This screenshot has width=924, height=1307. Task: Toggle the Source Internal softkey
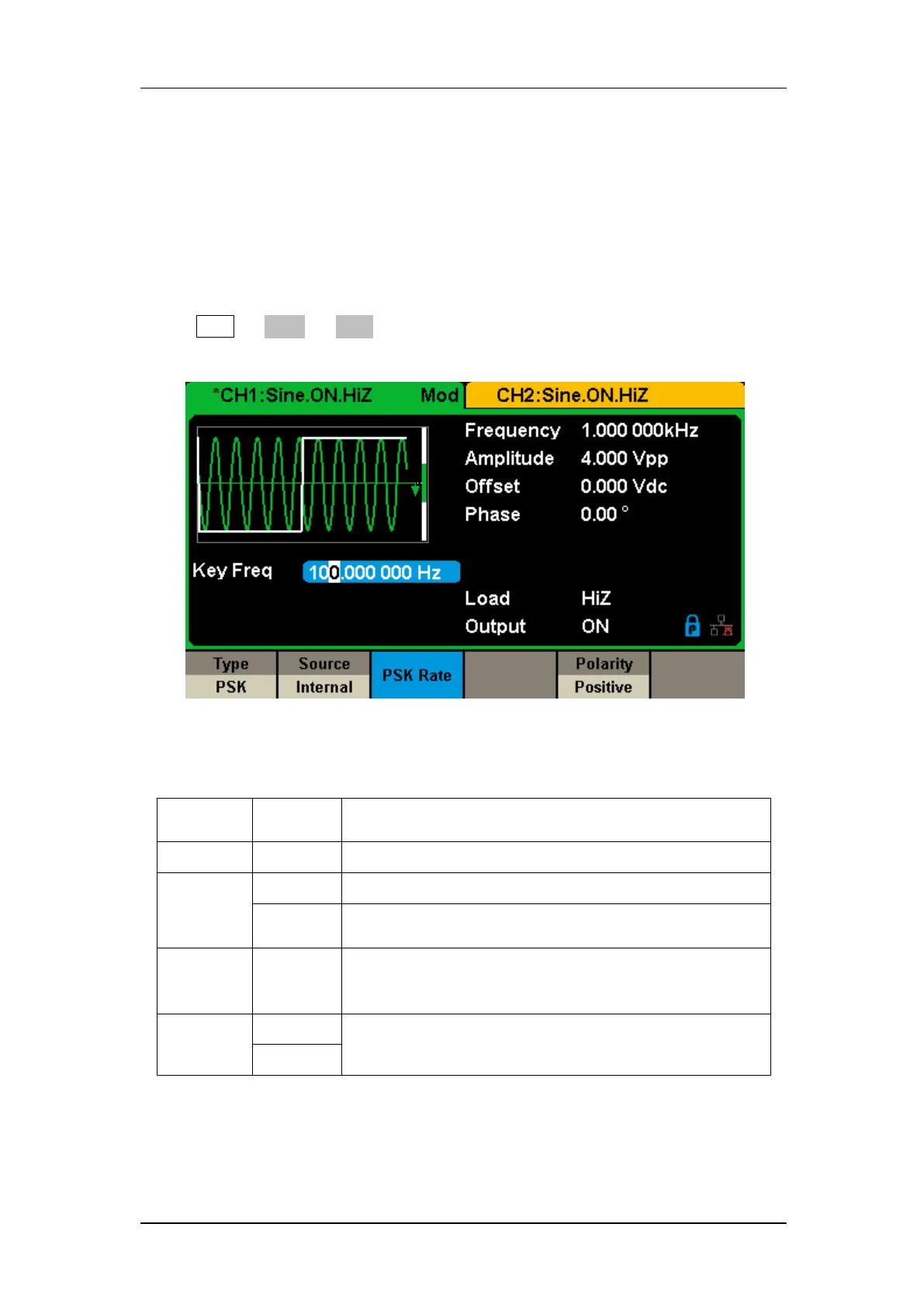324,675
